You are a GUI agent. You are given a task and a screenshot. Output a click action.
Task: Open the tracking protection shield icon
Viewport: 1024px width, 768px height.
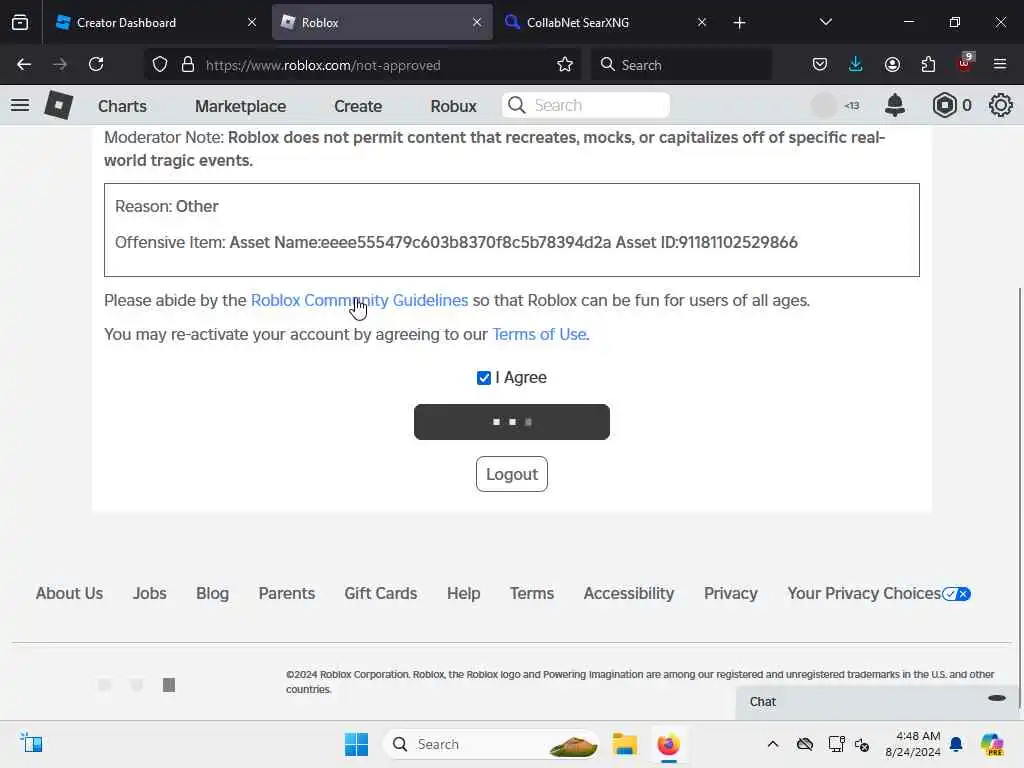160,65
